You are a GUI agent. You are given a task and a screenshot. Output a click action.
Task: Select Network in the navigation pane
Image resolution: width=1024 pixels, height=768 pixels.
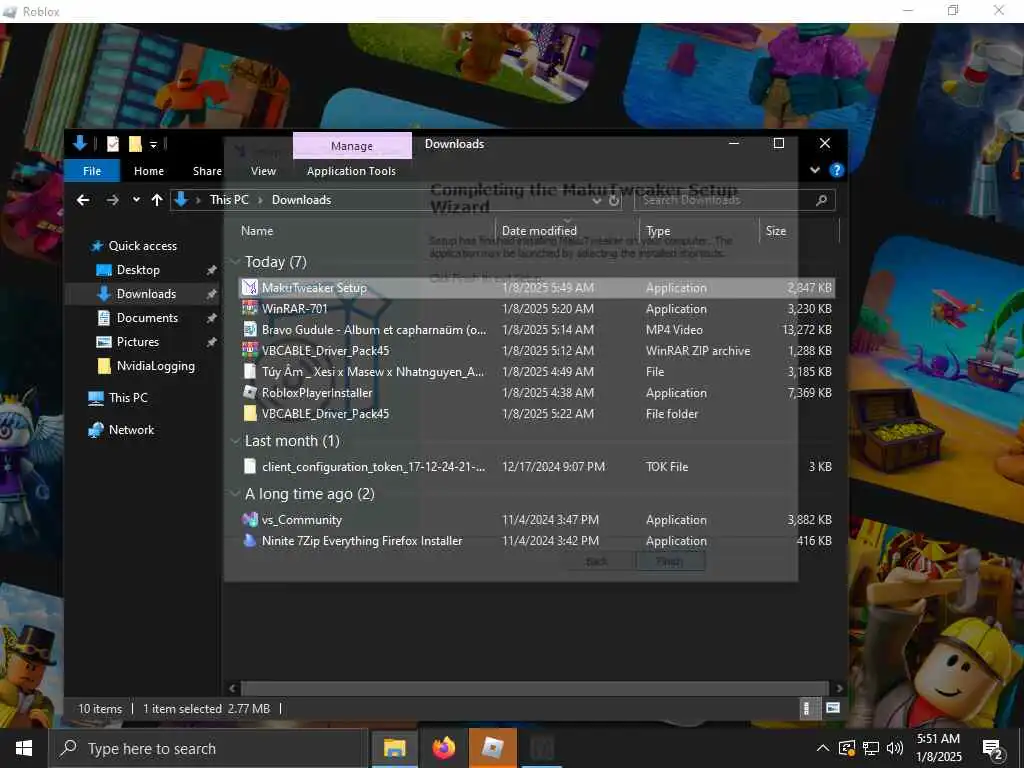point(131,430)
